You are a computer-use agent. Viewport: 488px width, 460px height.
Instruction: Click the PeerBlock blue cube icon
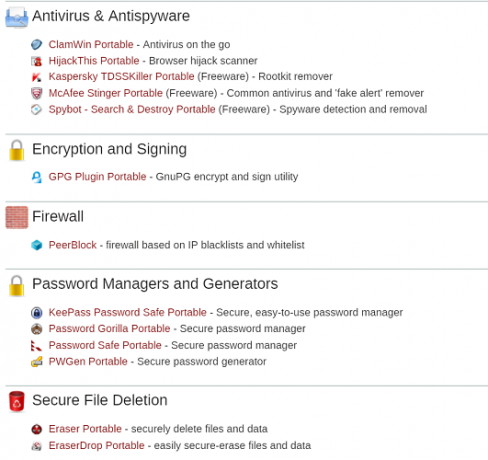point(37,245)
